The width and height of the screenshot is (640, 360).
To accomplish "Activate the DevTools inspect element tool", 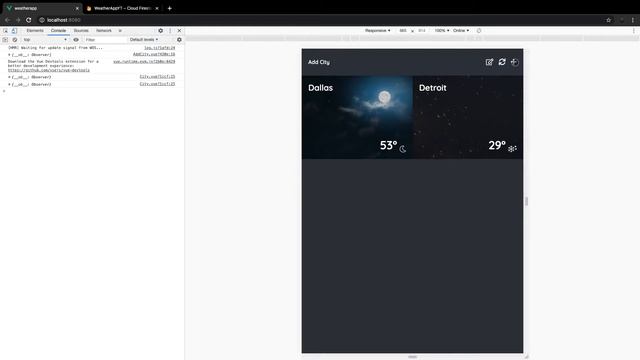I will (x=5, y=31).
